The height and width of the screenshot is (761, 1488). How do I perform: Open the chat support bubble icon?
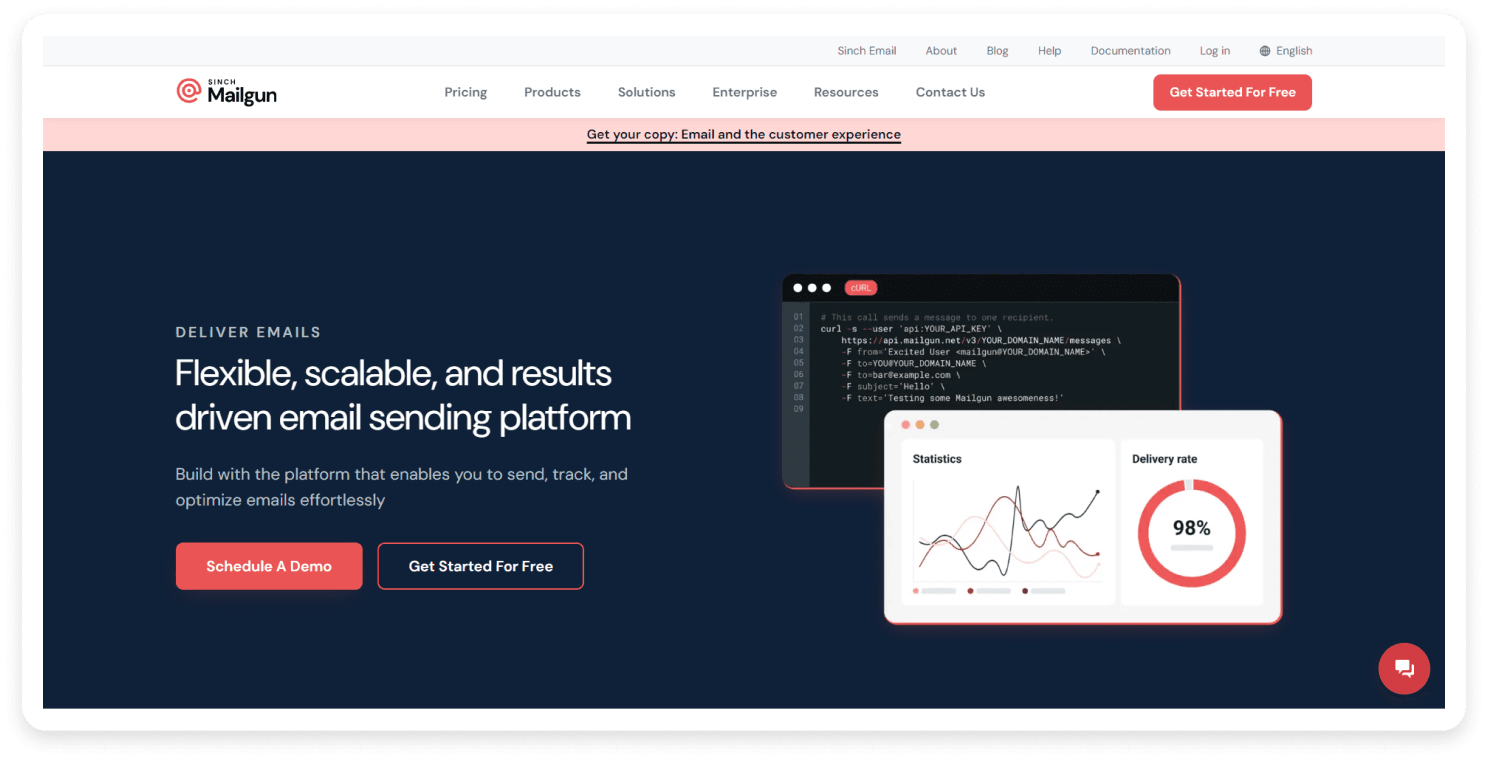(x=1404, y=668)
